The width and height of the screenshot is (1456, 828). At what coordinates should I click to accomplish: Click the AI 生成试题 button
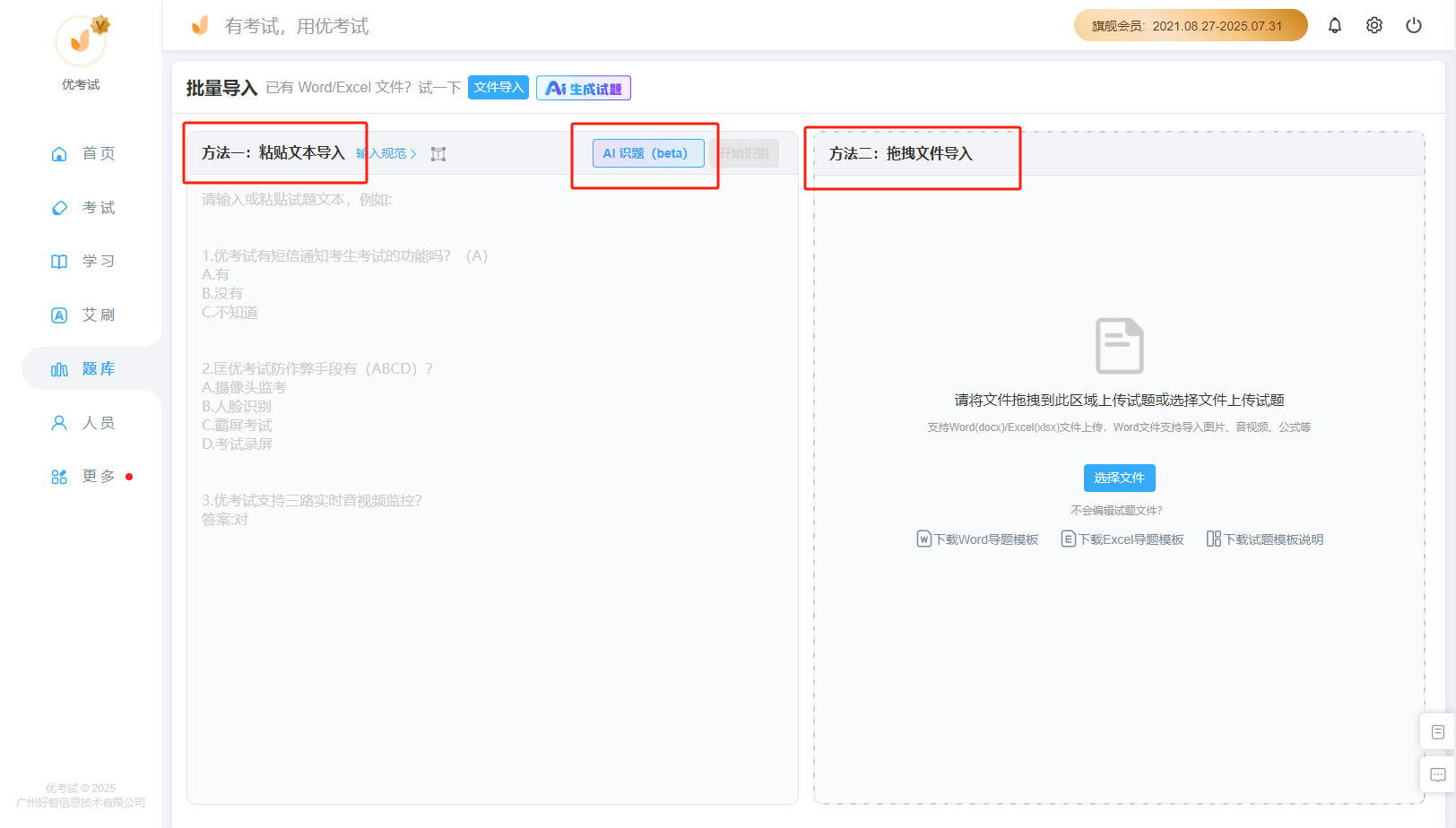[584, 88]
